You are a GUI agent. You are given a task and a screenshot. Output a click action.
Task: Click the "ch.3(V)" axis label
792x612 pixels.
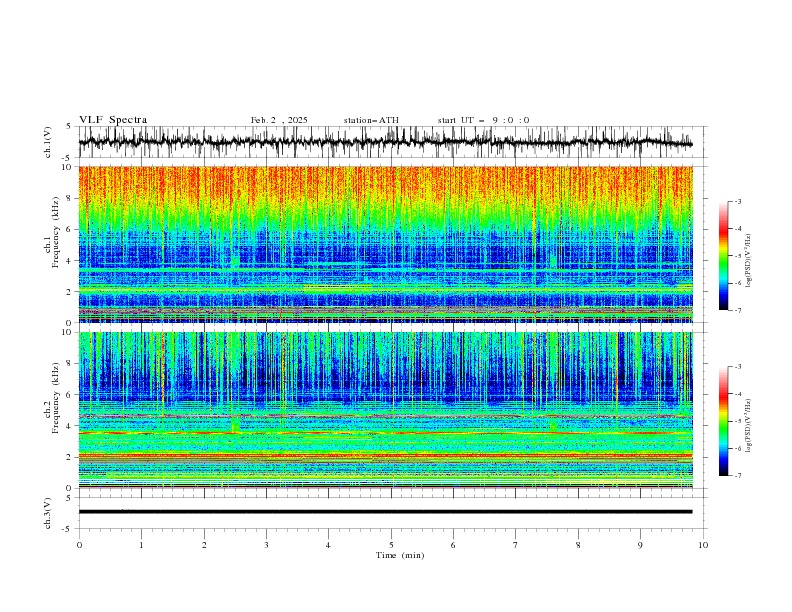click(48, 513)
